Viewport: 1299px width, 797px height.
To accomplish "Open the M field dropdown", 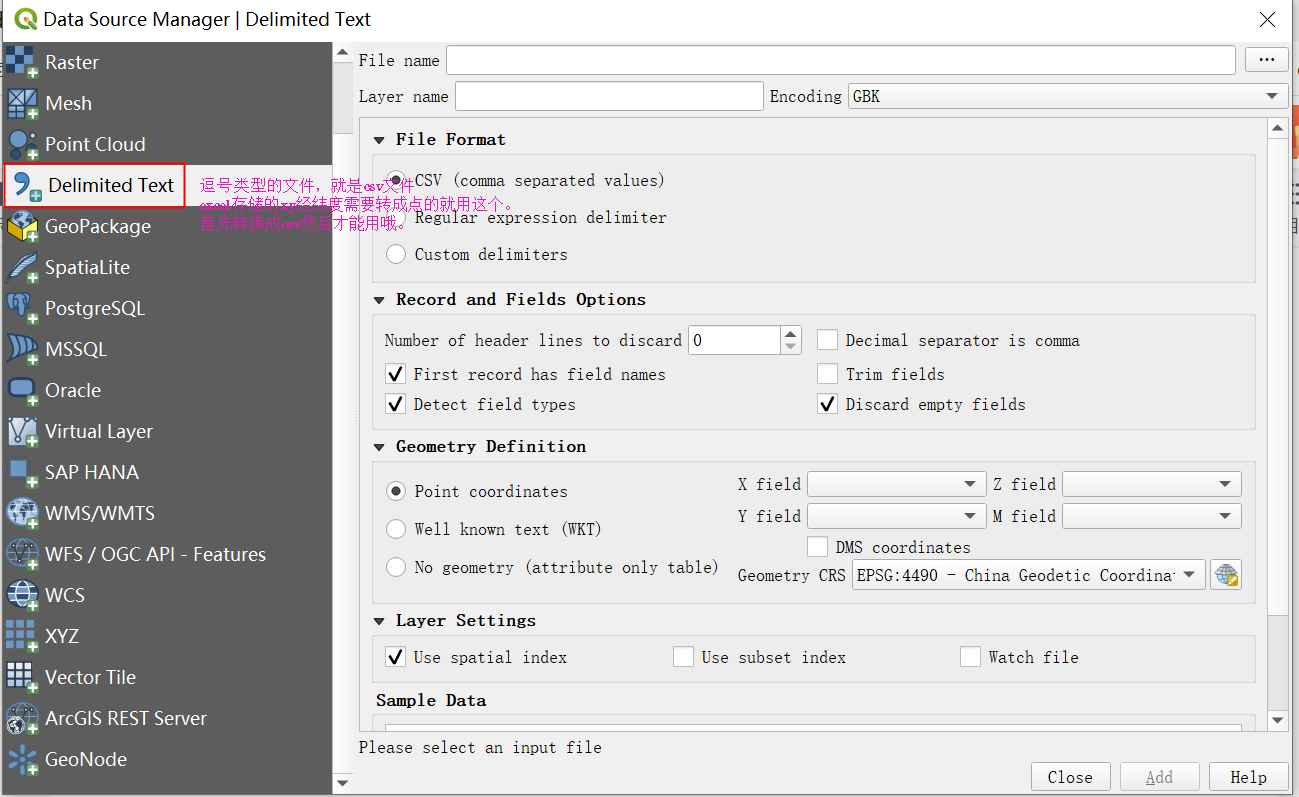I will click(x=1152, y=516).
